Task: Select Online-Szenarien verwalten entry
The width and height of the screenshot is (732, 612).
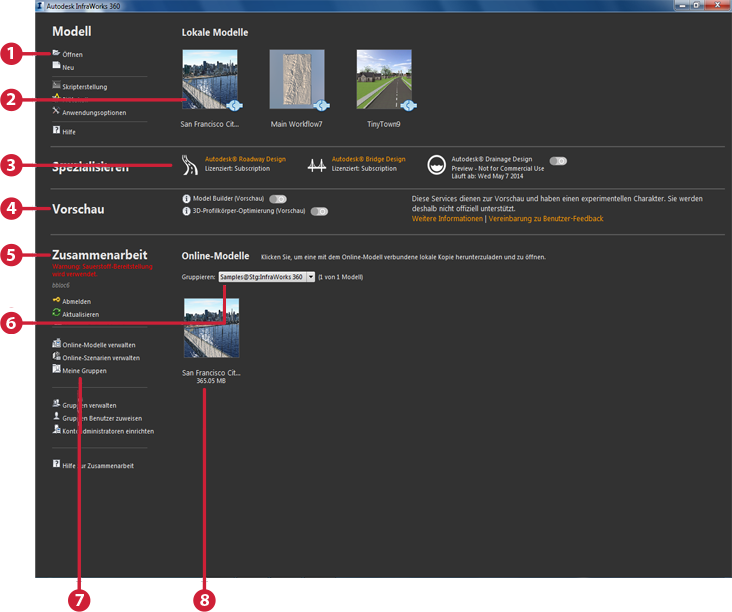Action: point(101,358)
